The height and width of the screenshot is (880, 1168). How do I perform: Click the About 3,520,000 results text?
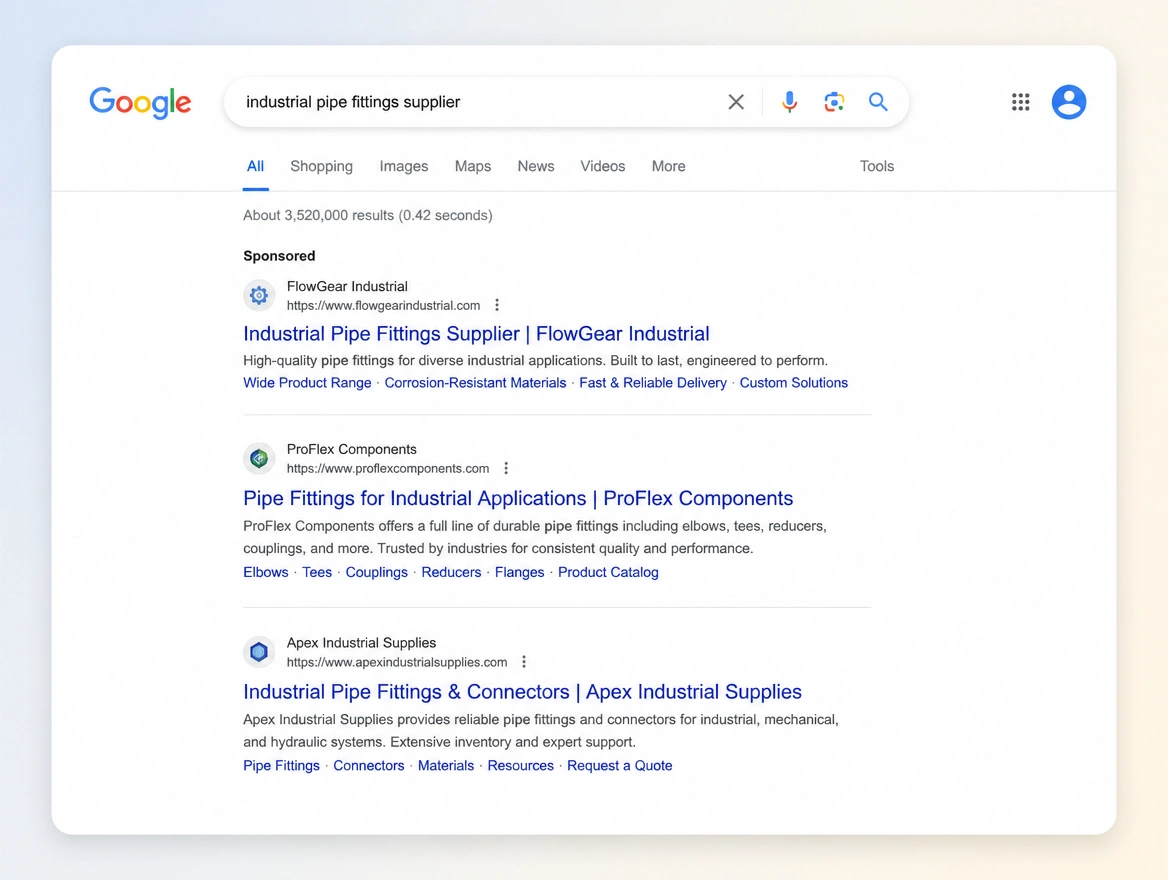[x=367, y=215]
